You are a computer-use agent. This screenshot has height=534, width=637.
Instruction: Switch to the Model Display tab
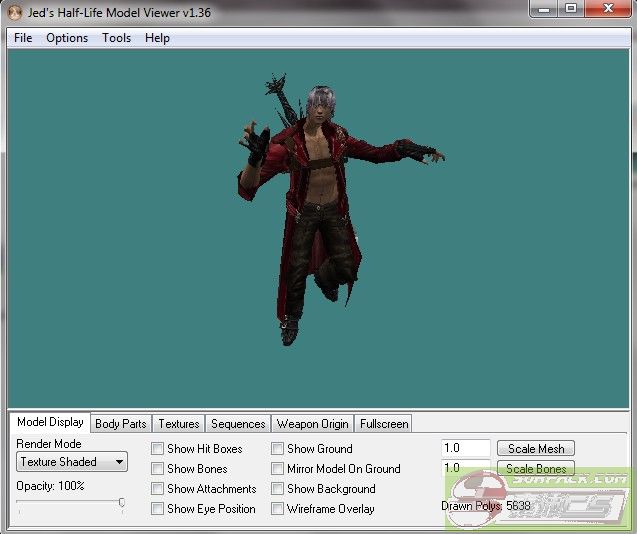(50, 422)
